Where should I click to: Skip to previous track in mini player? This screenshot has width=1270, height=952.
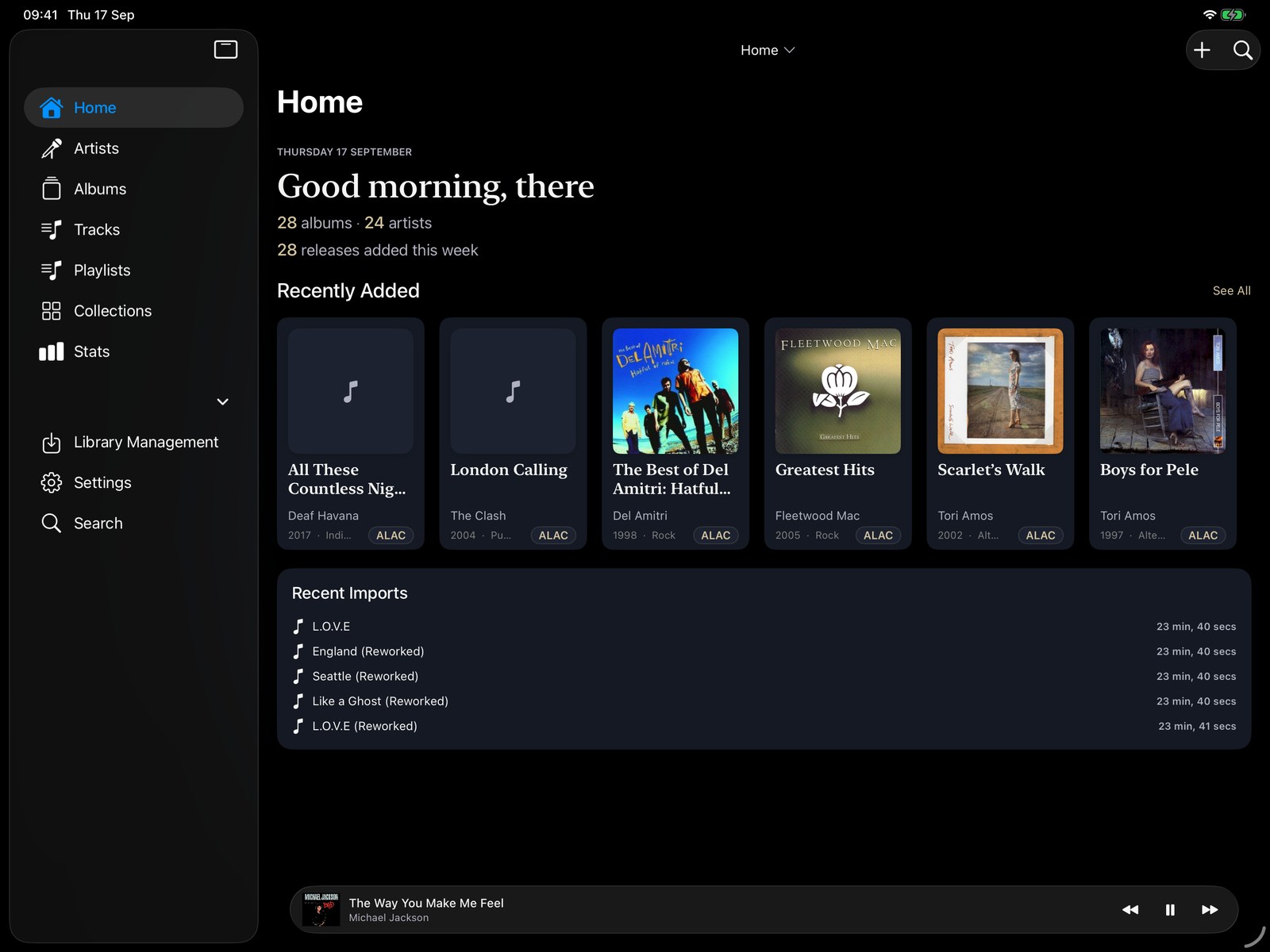[1130, 910]
